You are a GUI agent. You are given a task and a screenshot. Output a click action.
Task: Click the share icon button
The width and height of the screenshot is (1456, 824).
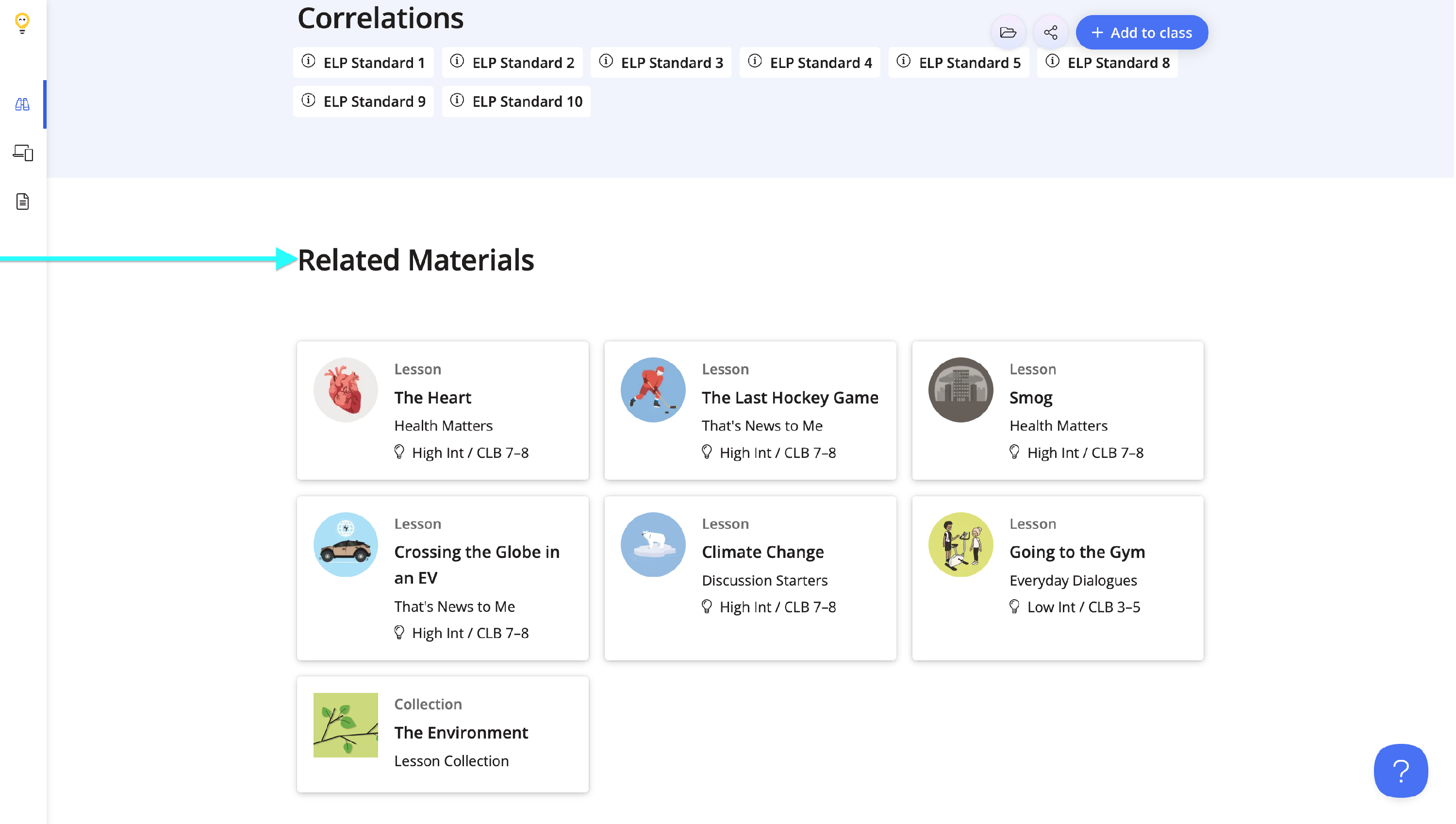(x=1051, y=32)
